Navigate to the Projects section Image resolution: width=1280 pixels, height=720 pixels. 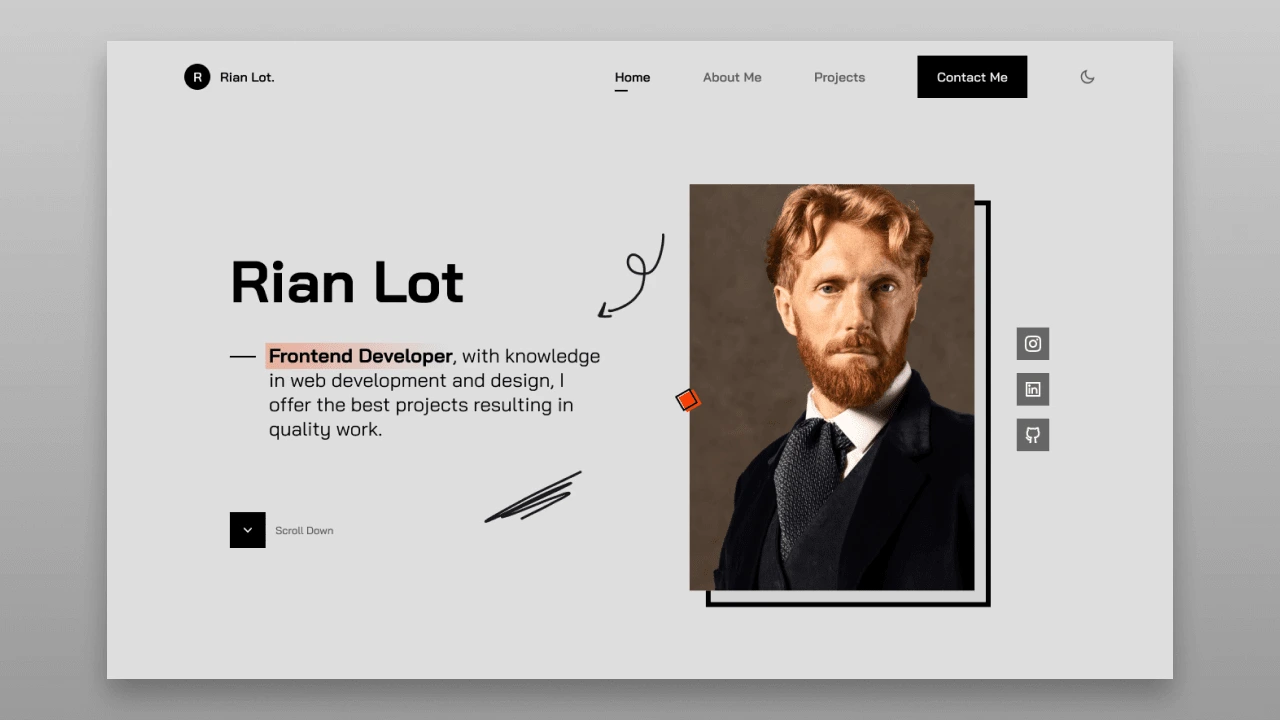click(839, 77)
